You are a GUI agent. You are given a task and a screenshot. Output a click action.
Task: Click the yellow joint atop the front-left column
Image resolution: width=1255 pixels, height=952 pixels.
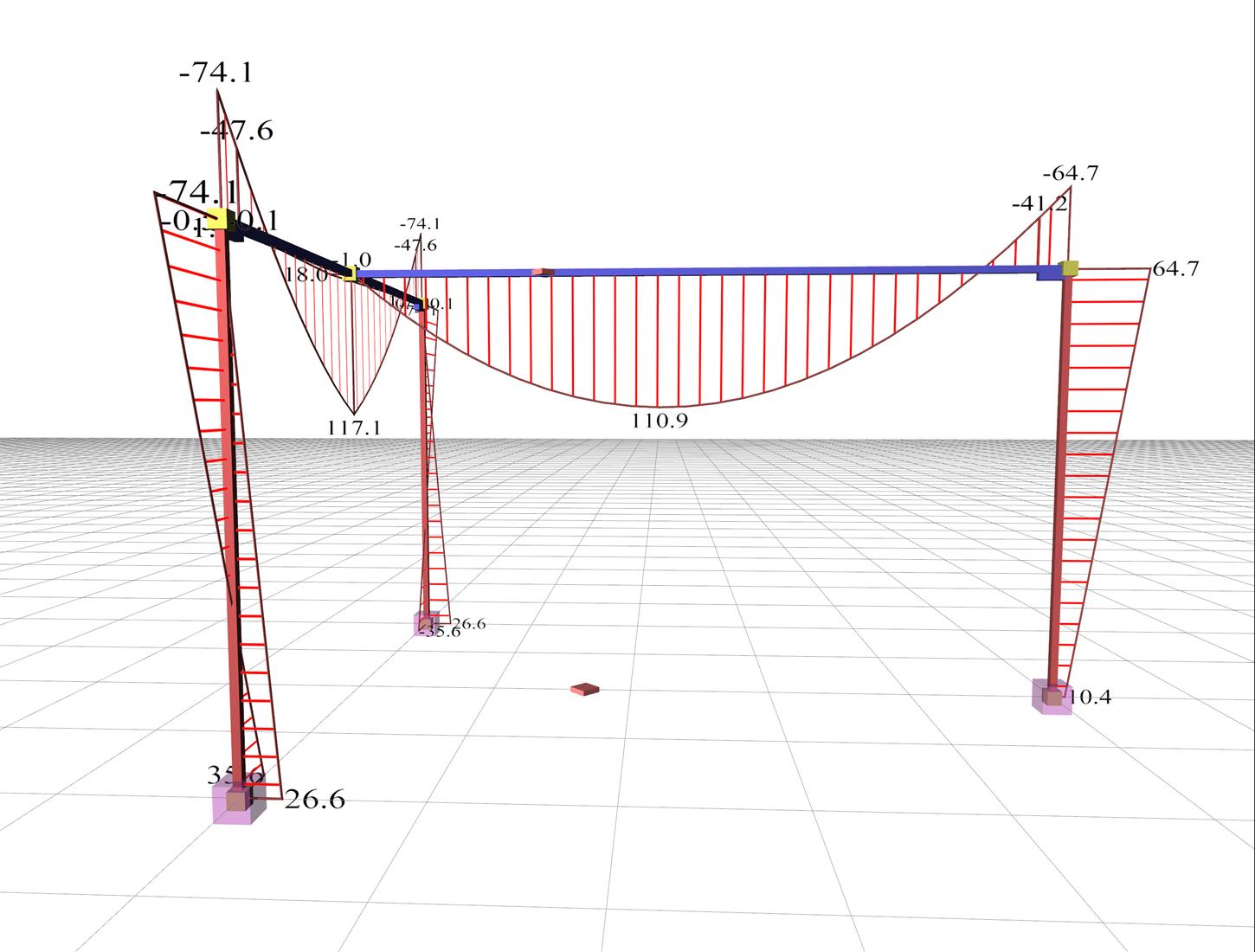216,218
